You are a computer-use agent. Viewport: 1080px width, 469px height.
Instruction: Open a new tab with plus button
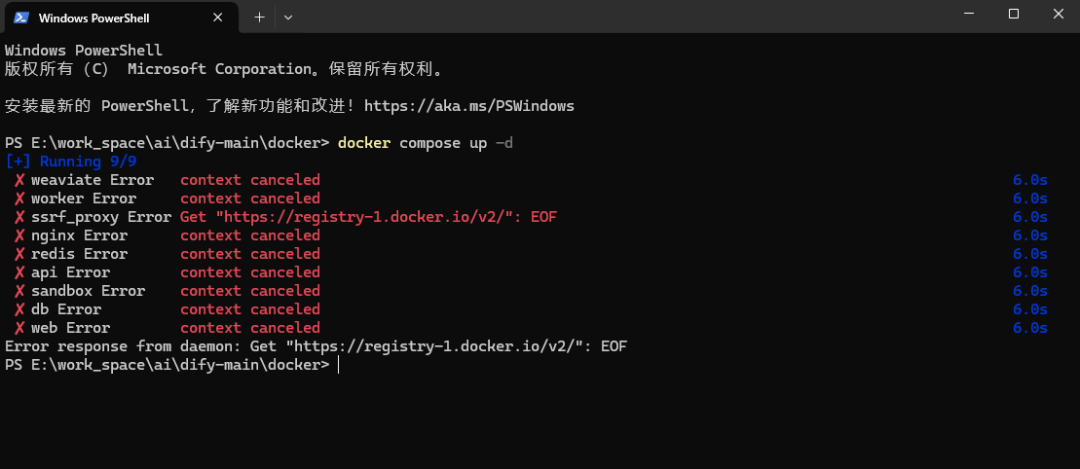click(259, 17)
